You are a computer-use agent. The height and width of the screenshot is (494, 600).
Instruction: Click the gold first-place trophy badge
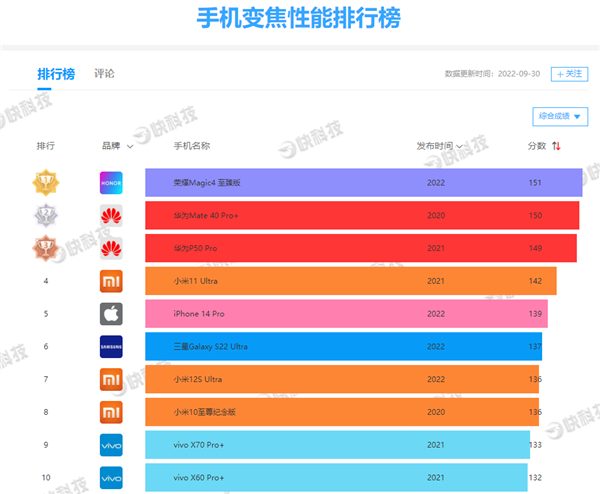46,183
